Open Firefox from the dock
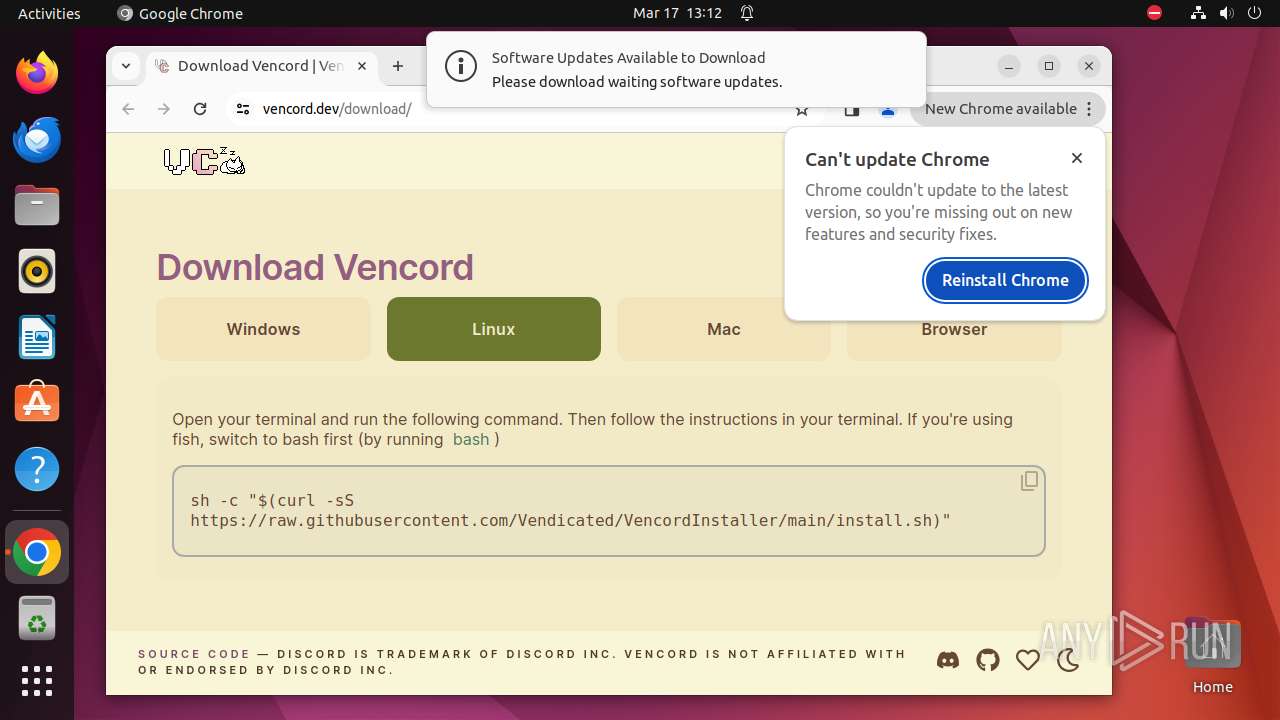This screenshot has height=720, width=1280. click(x=37, y=73)
